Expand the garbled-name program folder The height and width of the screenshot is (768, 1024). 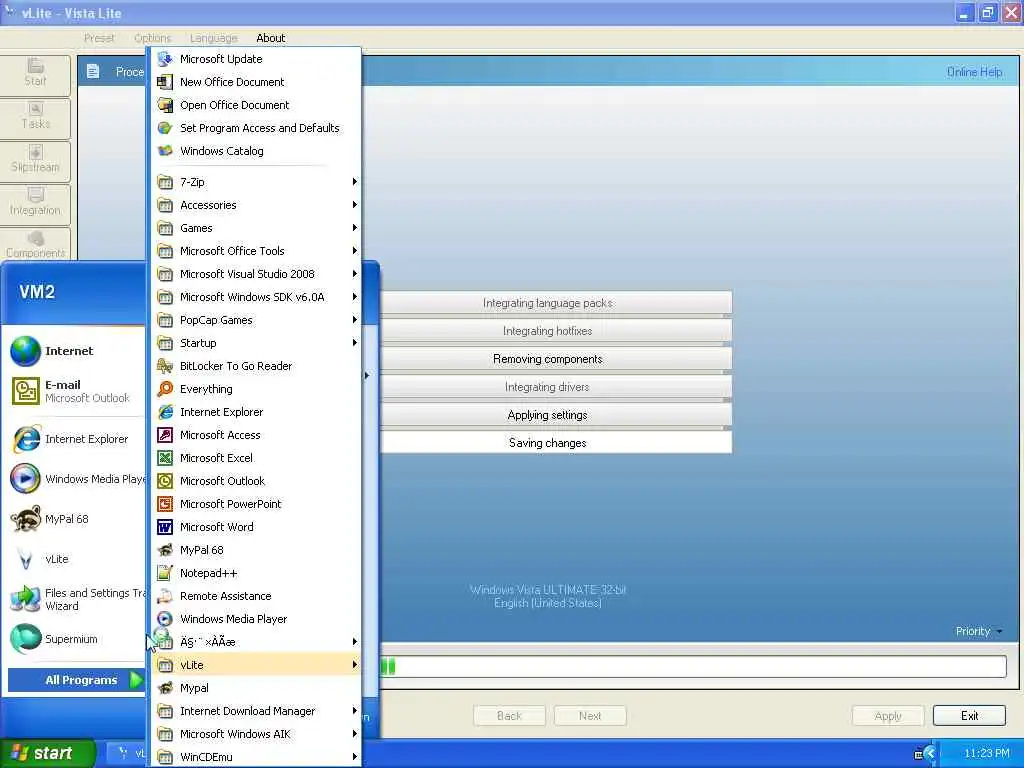(255, 642)
